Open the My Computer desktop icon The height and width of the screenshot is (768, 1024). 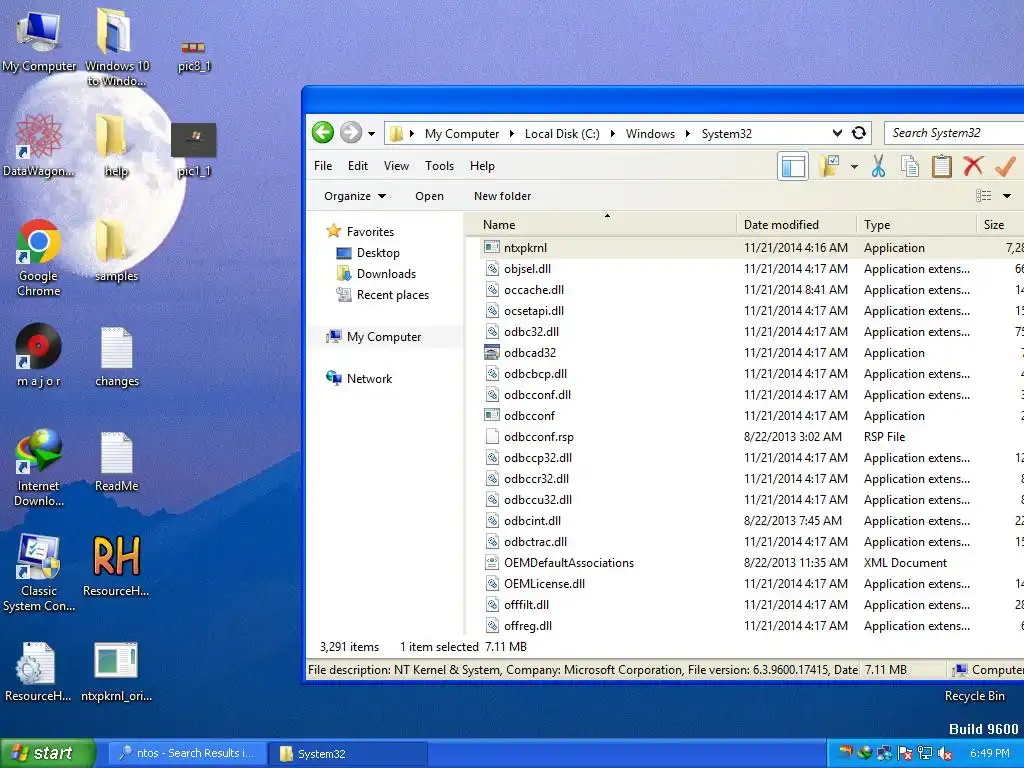[39, 40]
